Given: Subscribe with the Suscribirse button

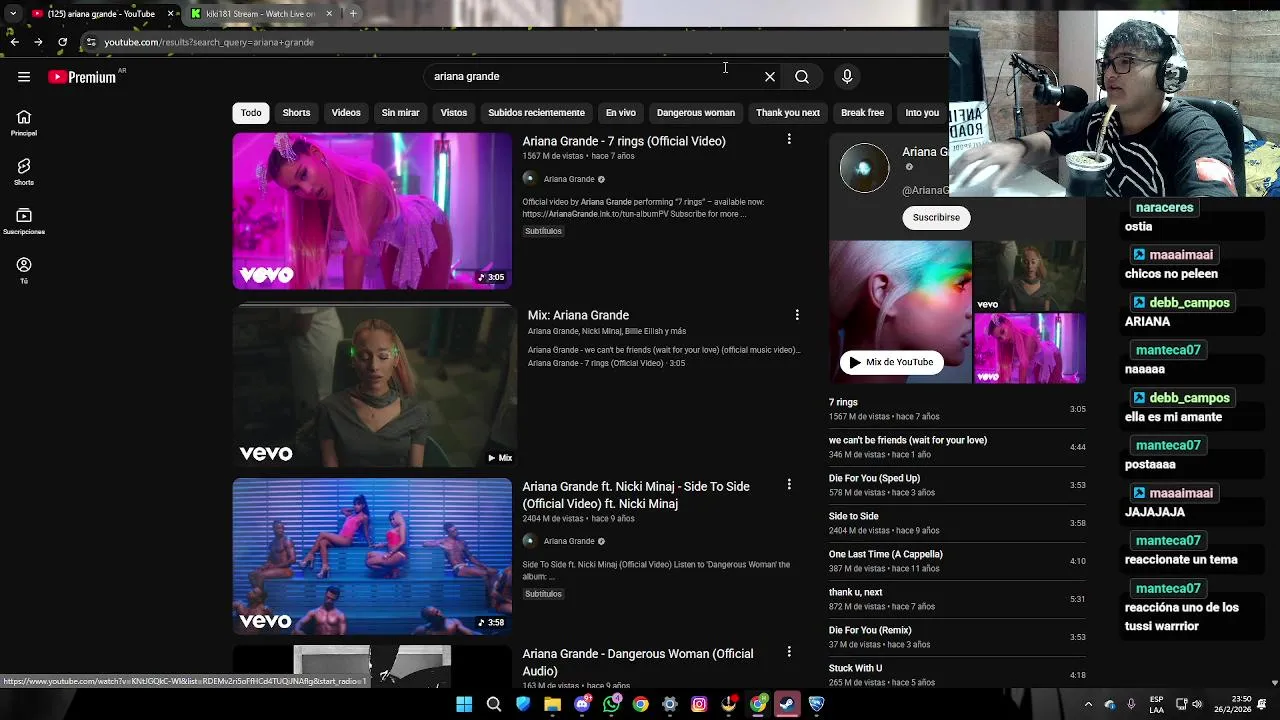Looking at the screenshot, I should (x=936, y=217).
